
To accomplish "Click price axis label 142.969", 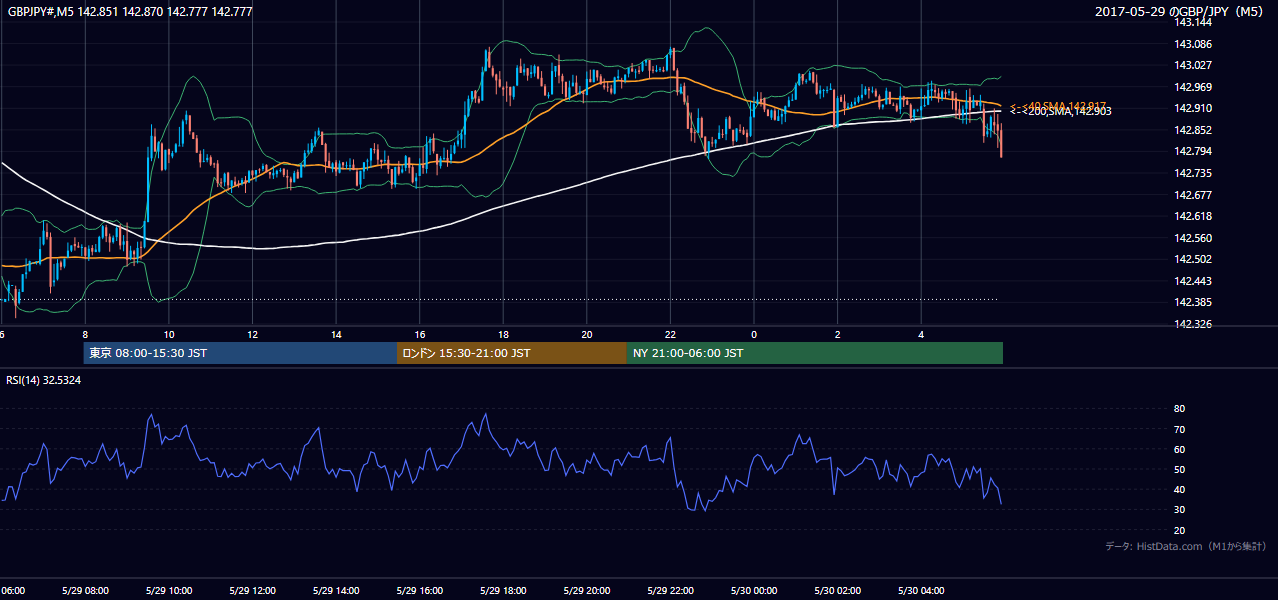I will 1192,87.
